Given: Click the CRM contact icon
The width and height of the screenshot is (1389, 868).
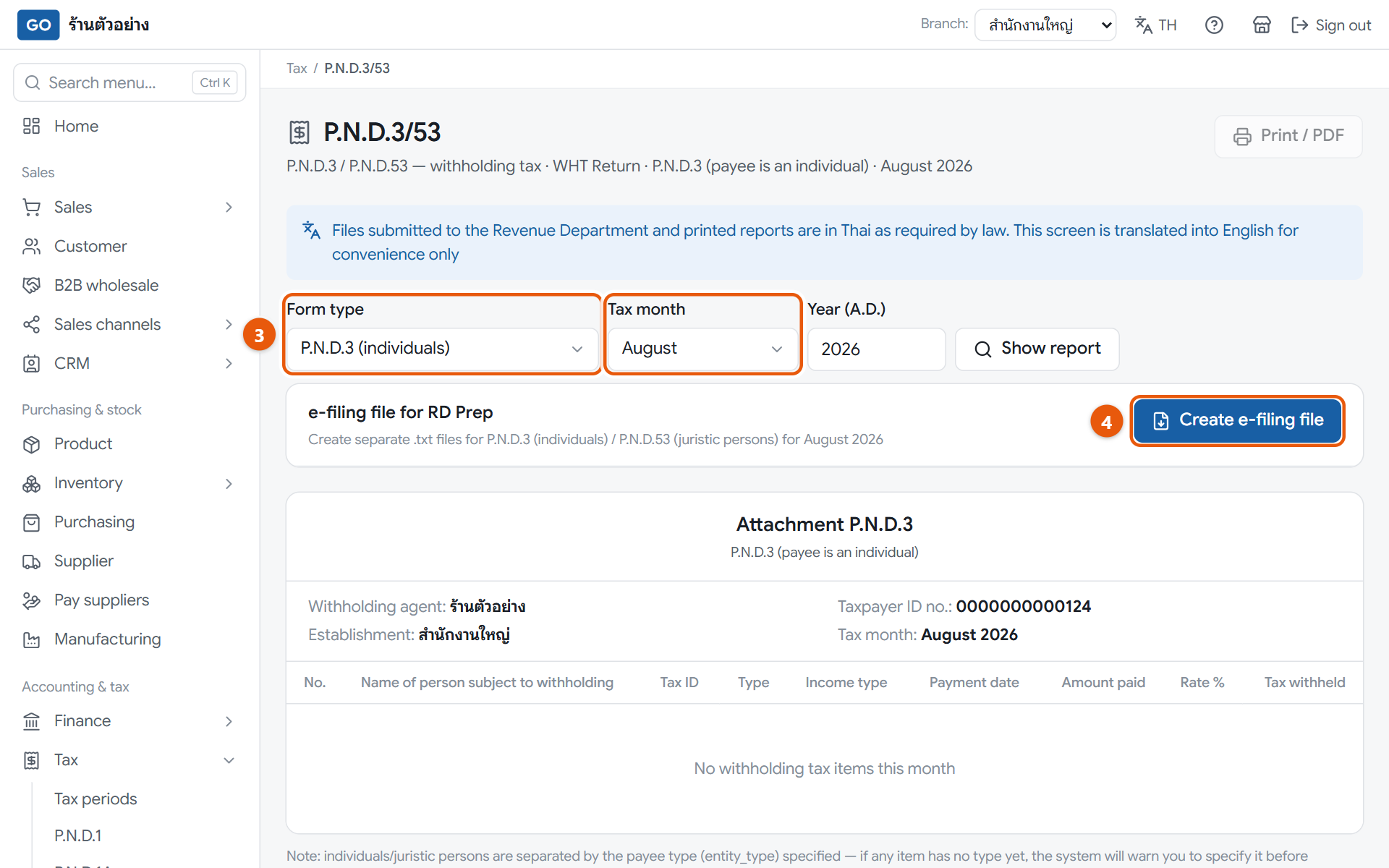Looking at the screenshot, I should pos(31,364).
